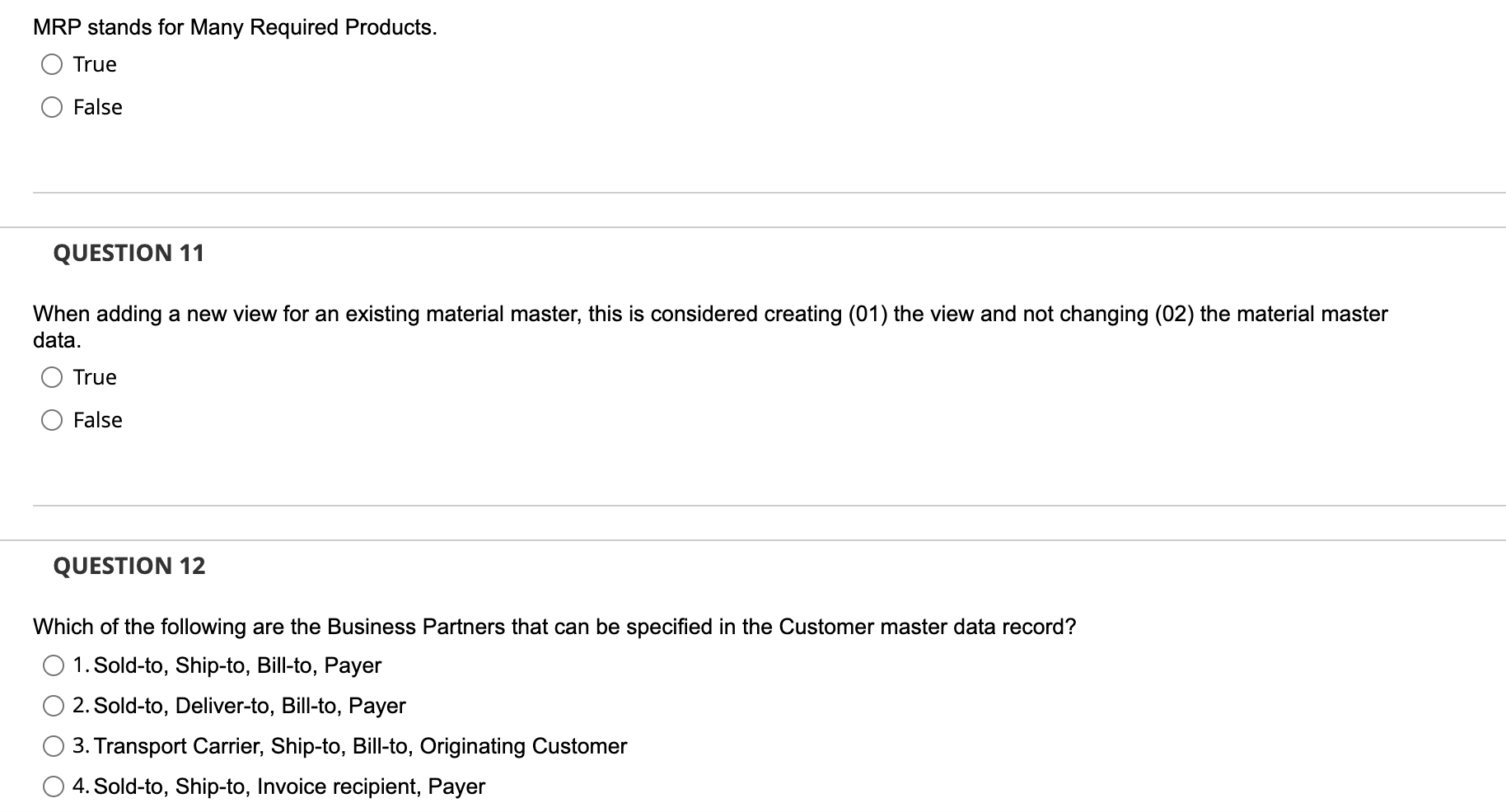Click 'Sold-to, Ship-to, Invoice recipient, Payer' text
Viewport: 1506px width, 812px height.
289,786
